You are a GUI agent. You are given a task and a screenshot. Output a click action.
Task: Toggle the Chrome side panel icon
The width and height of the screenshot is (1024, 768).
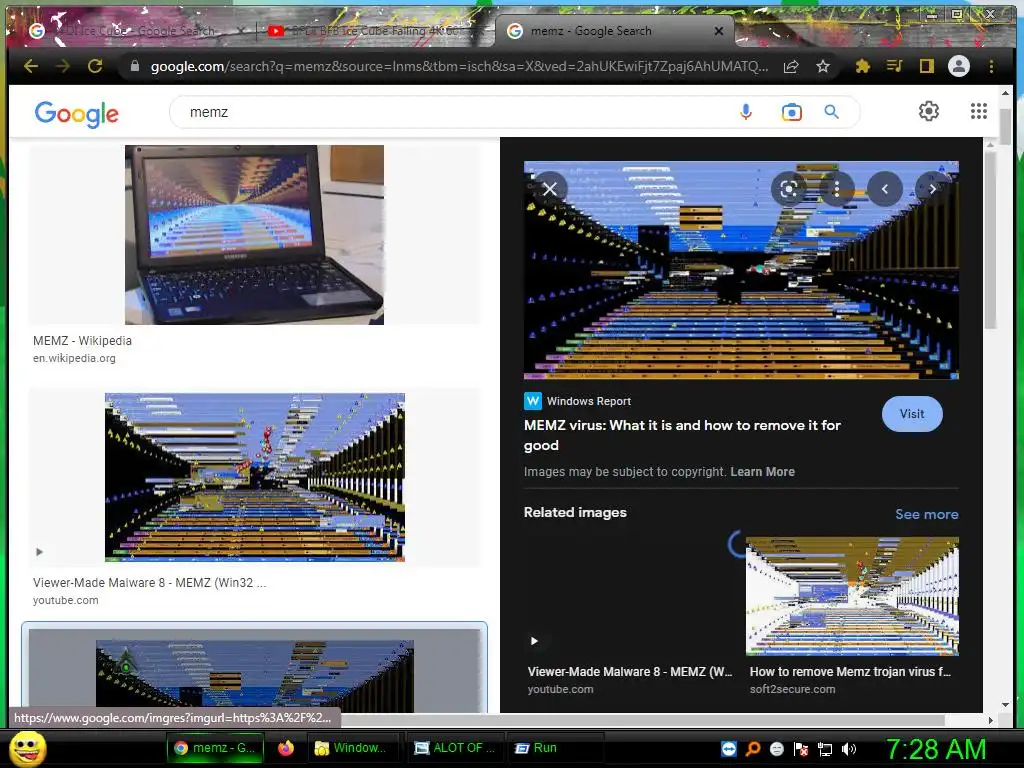tap(927, 66)
